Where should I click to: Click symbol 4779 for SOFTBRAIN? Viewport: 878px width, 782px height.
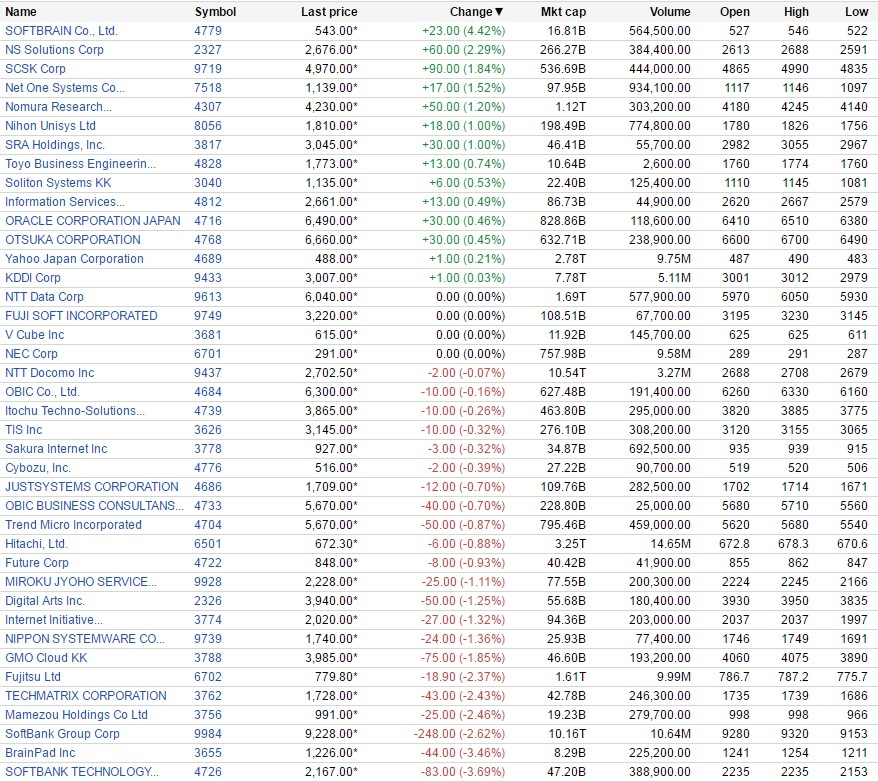click(x=208, y=31)
